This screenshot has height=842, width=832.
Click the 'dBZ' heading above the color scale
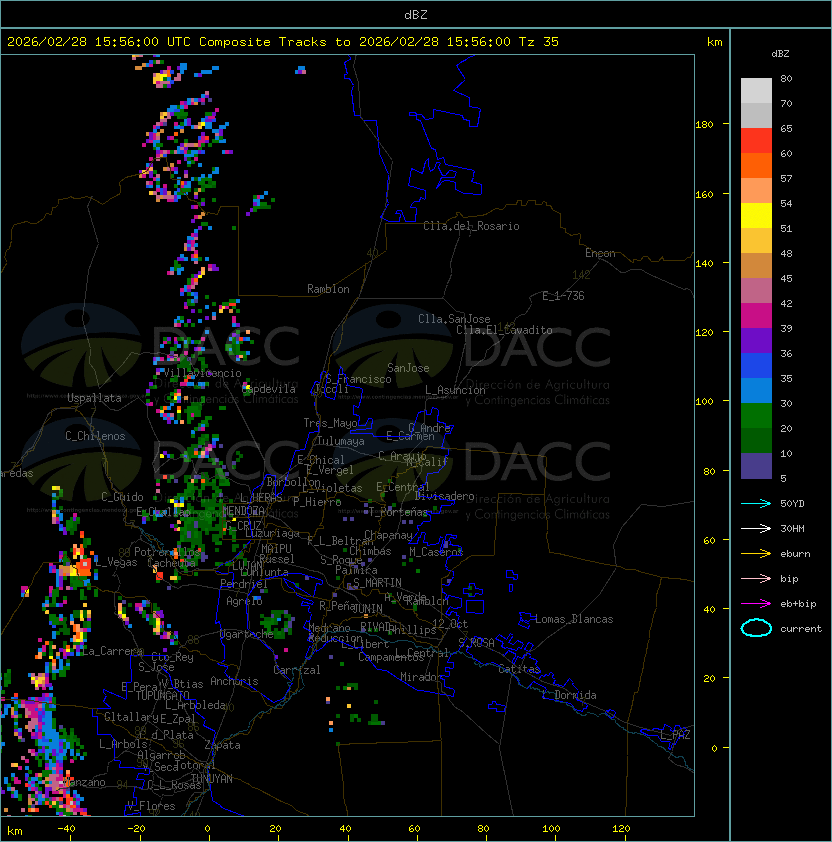click(780, 54)
